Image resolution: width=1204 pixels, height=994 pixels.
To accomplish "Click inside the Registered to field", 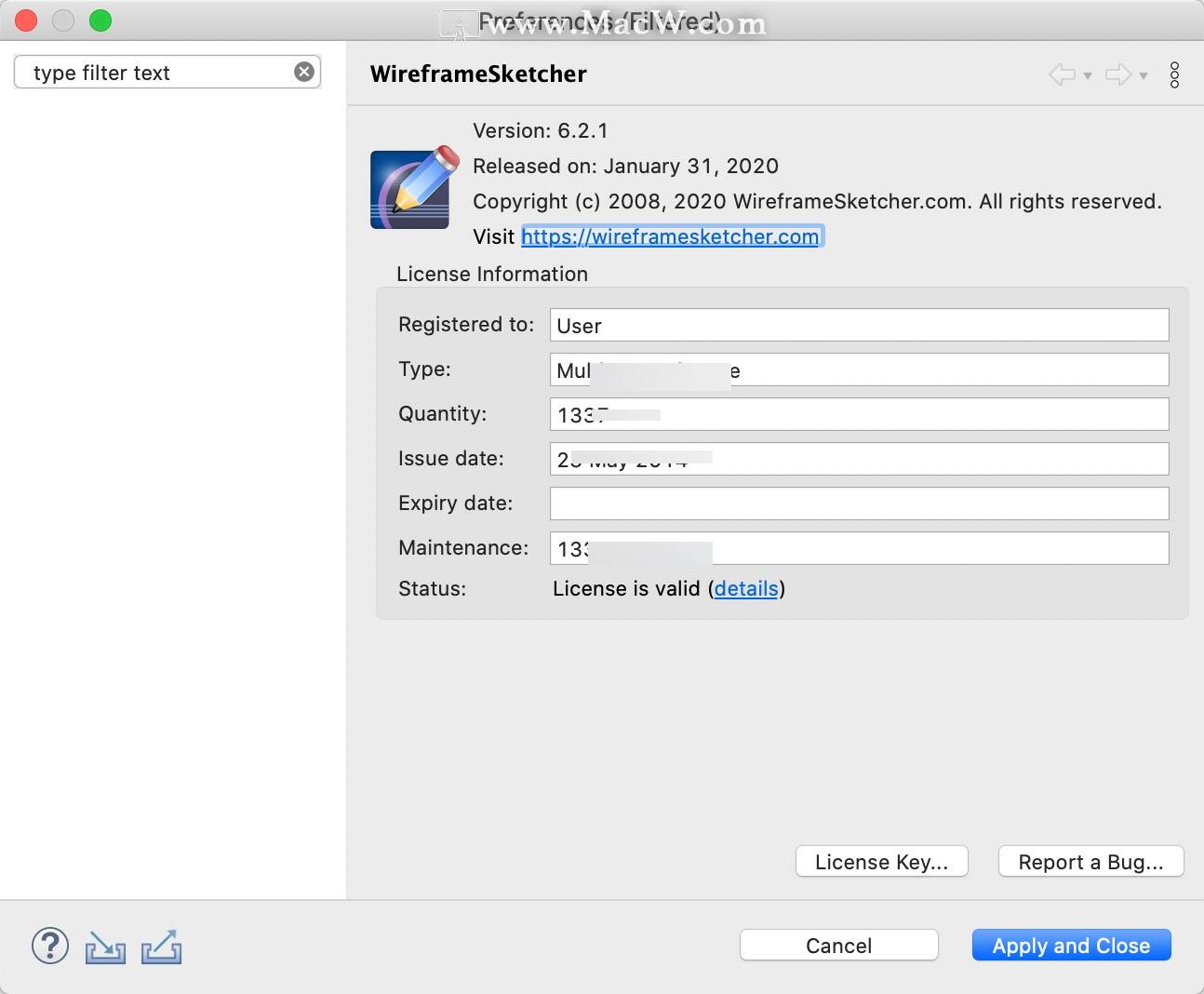I will [x=858, y=325].
